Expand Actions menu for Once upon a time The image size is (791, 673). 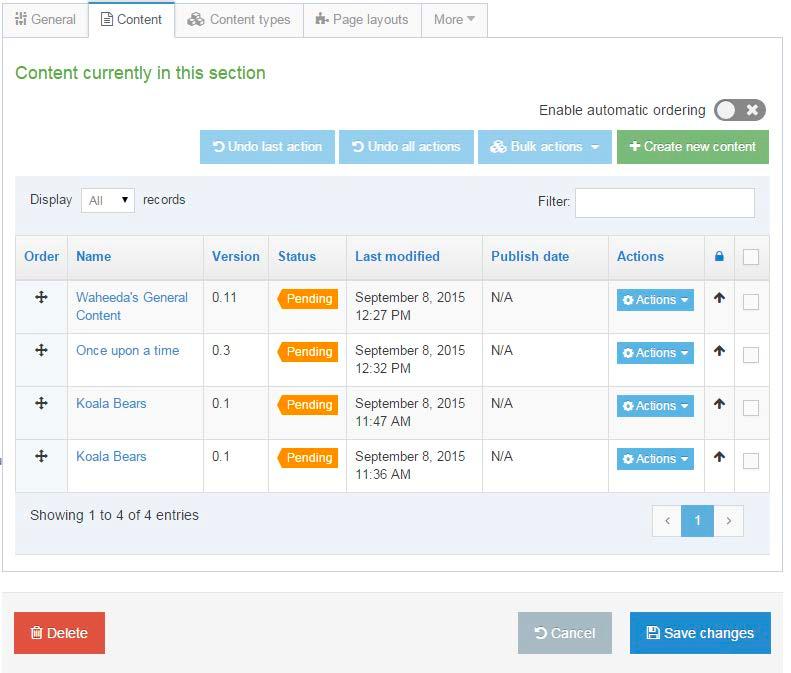pyautogui.click(x=655, y=353)
